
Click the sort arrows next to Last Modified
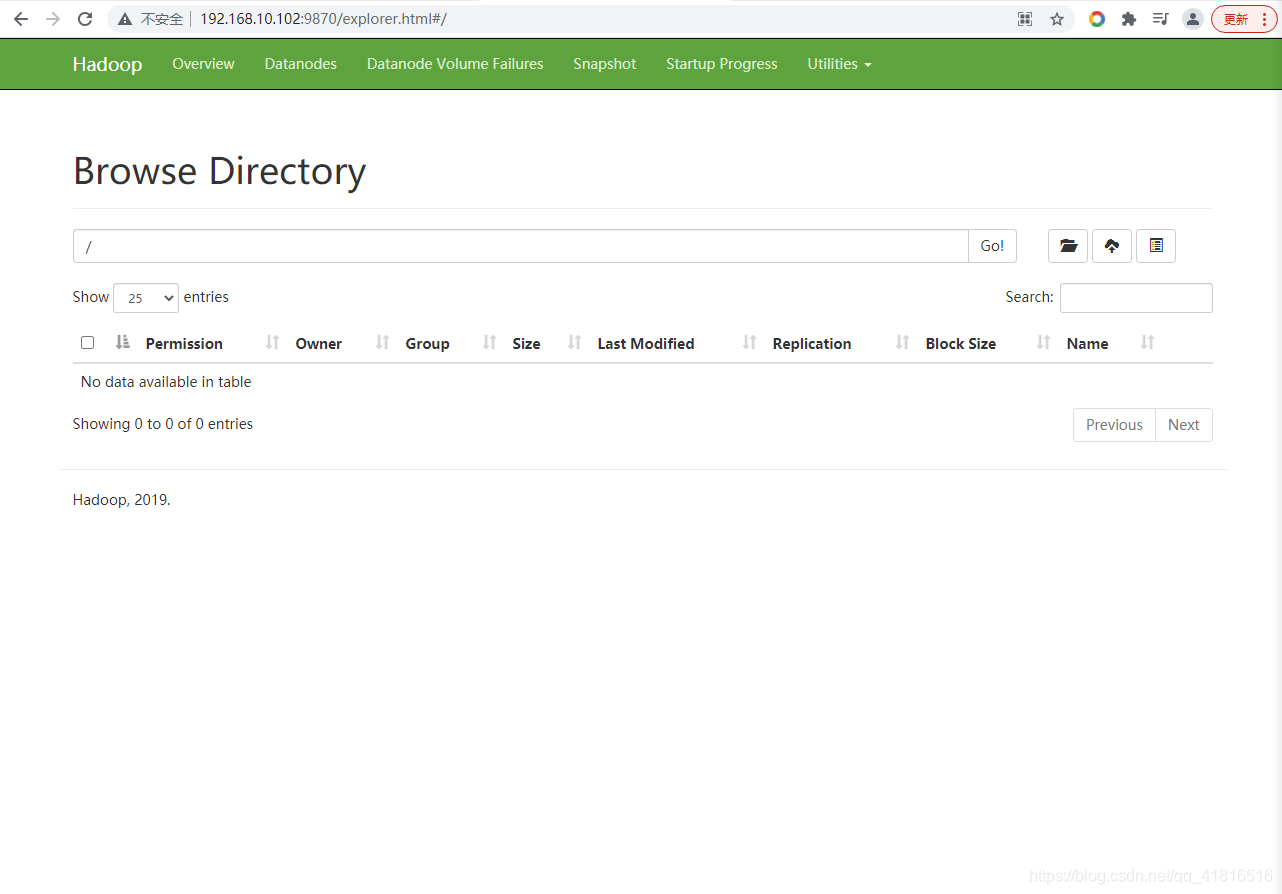tap(750, 342)
